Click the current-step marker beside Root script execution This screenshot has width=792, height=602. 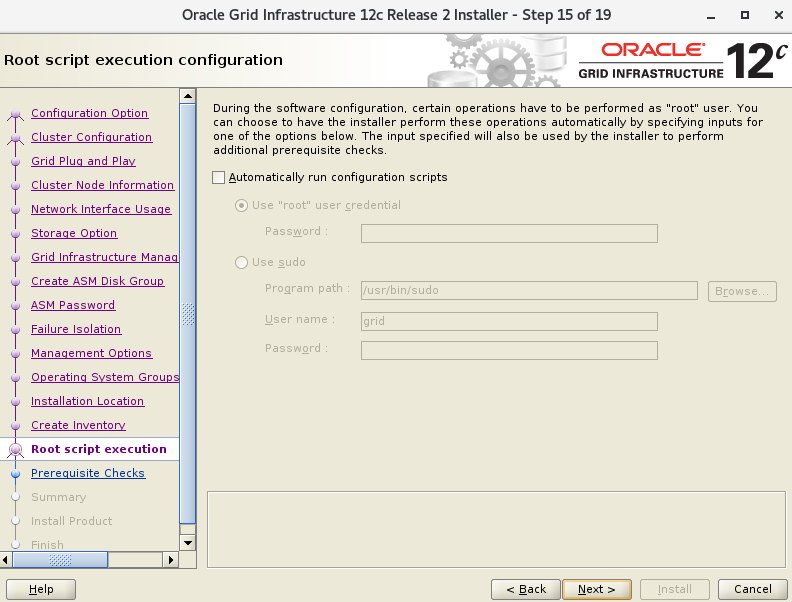point(15,450)
